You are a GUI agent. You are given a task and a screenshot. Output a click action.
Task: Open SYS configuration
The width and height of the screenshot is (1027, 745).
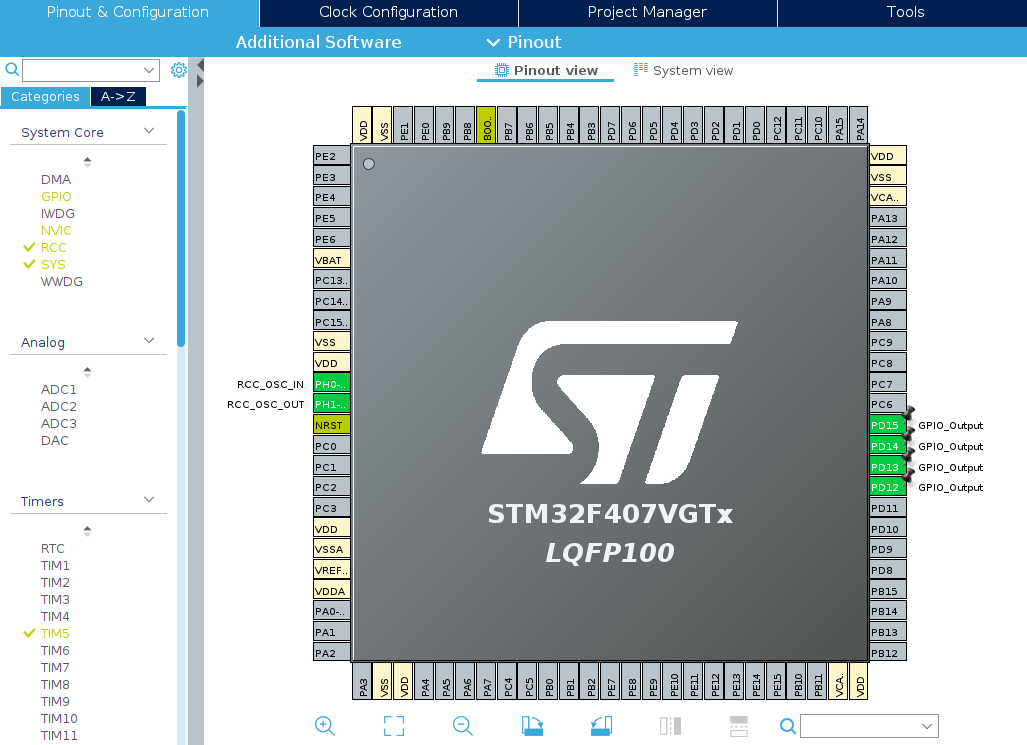[53, 265]
